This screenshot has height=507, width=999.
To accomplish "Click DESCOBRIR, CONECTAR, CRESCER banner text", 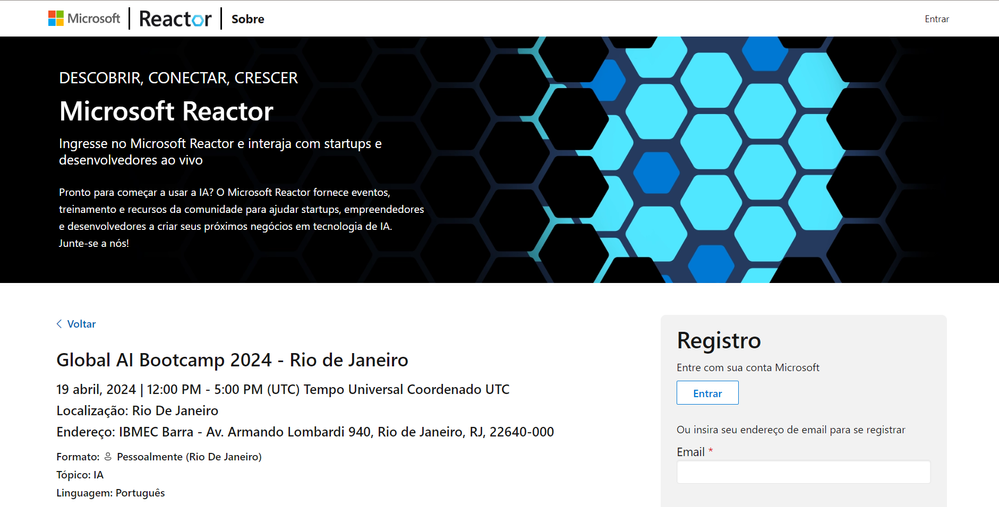I will click(x=178, y=78).
